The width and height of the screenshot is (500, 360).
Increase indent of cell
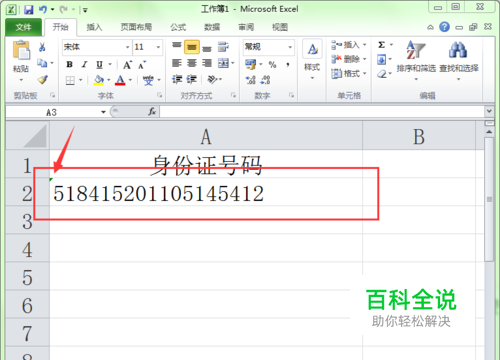pos(191,79)
